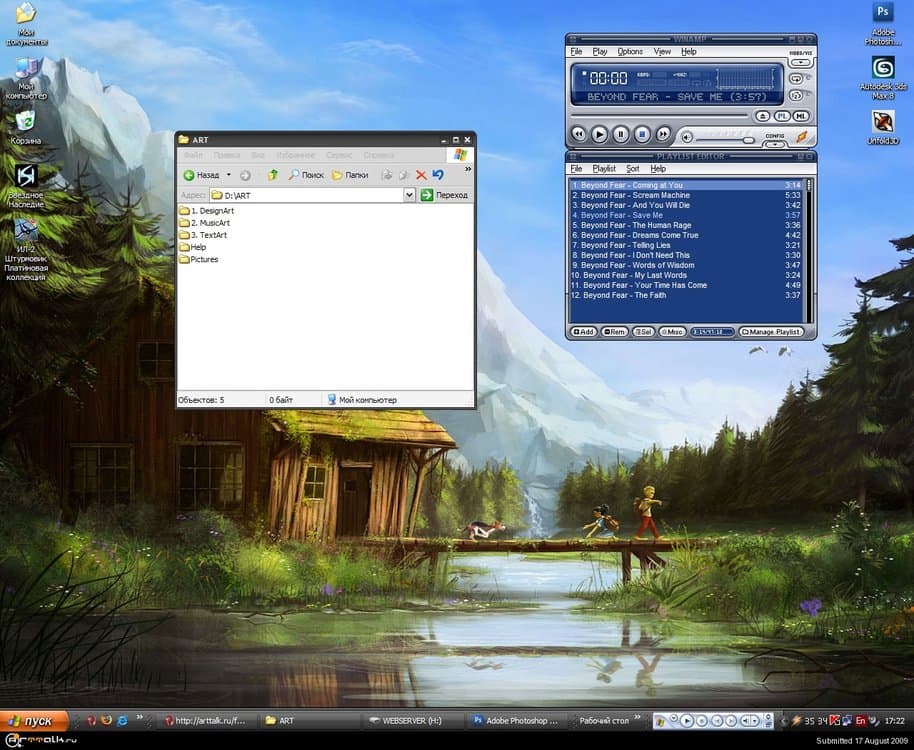Click the Sel button in the playlist editor
The height and width of the screenshot is (750, 914).
[x=644, y=332]
